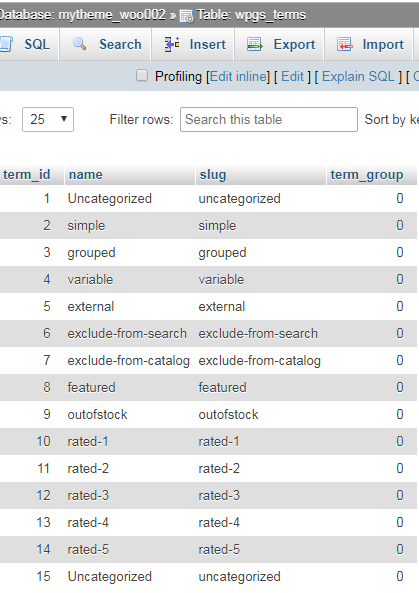The height and width of the screenshot is (593, 419).
Task: Click the Edit link
Action: click(292, 76)
